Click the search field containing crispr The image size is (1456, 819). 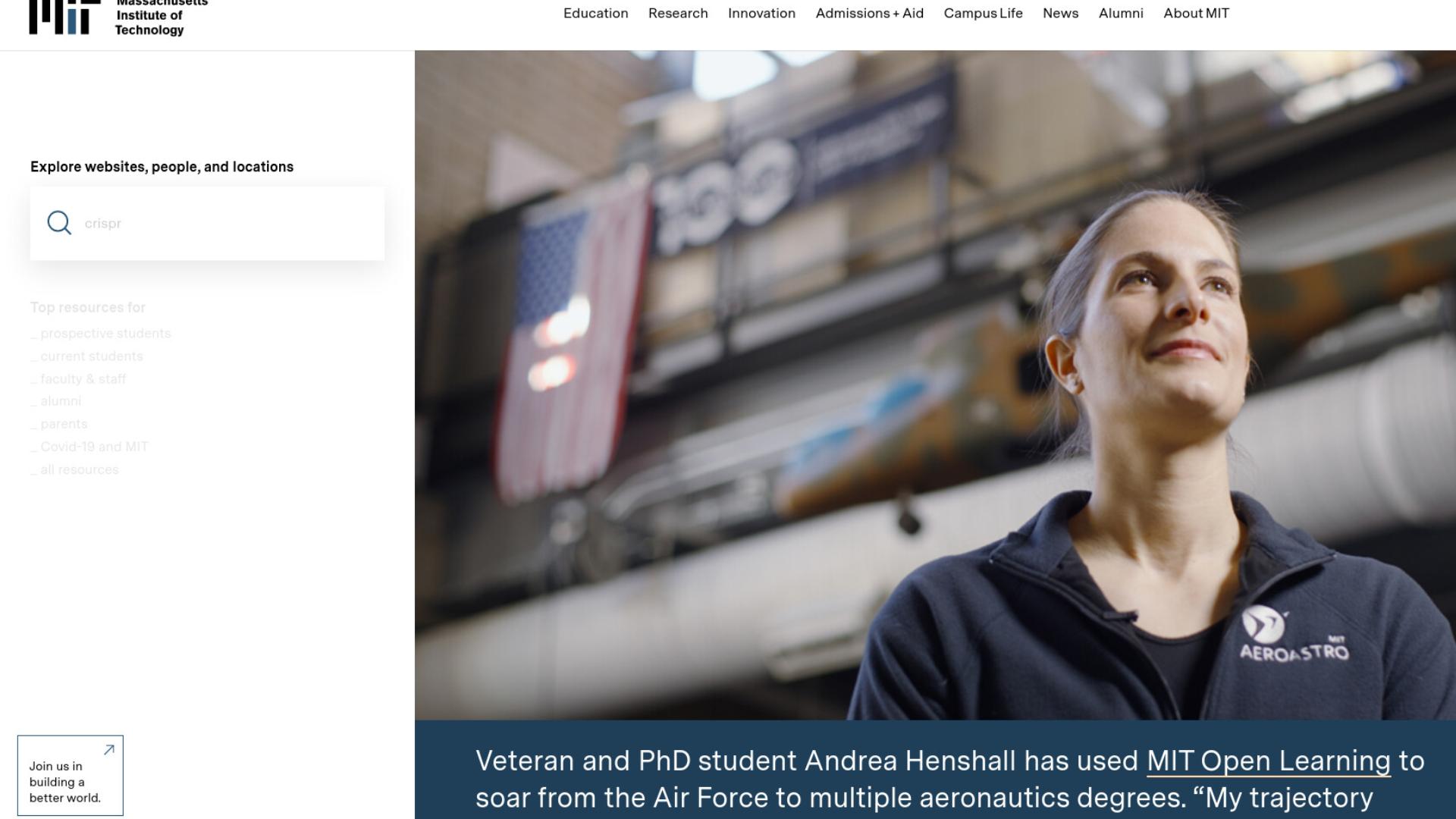[207, 224]
